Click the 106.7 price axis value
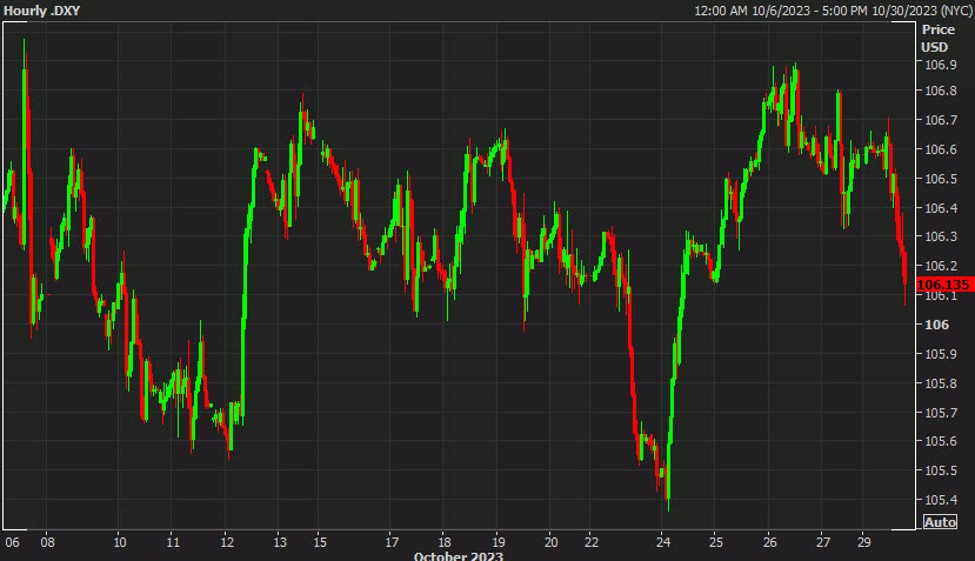This screenshot has width=975, height=561. [940, 120]
